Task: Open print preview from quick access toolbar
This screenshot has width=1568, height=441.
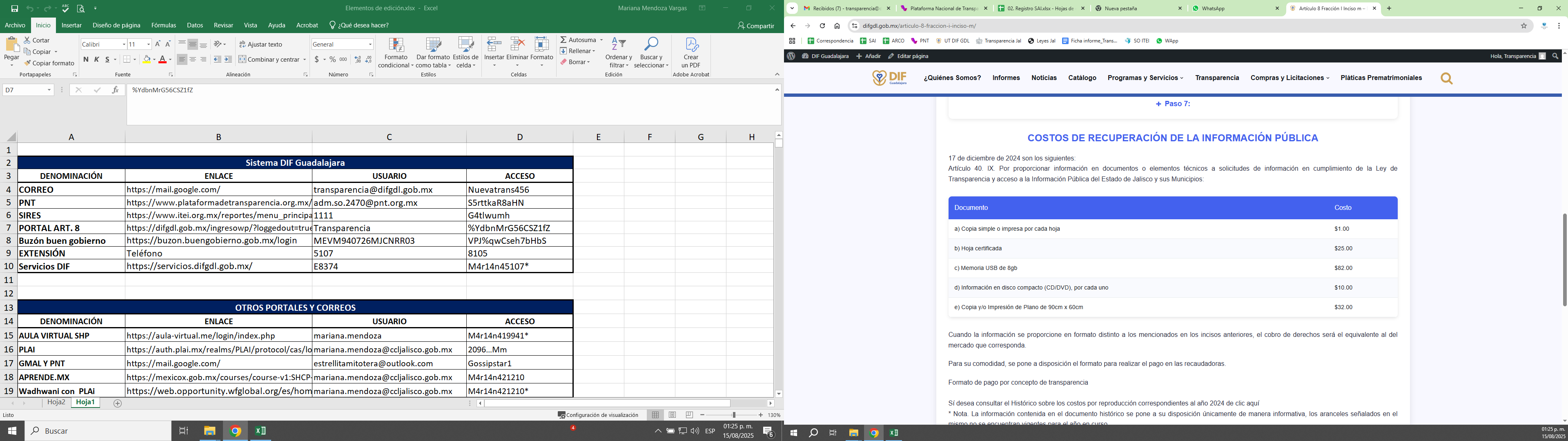Action: [x=81, y=9]
